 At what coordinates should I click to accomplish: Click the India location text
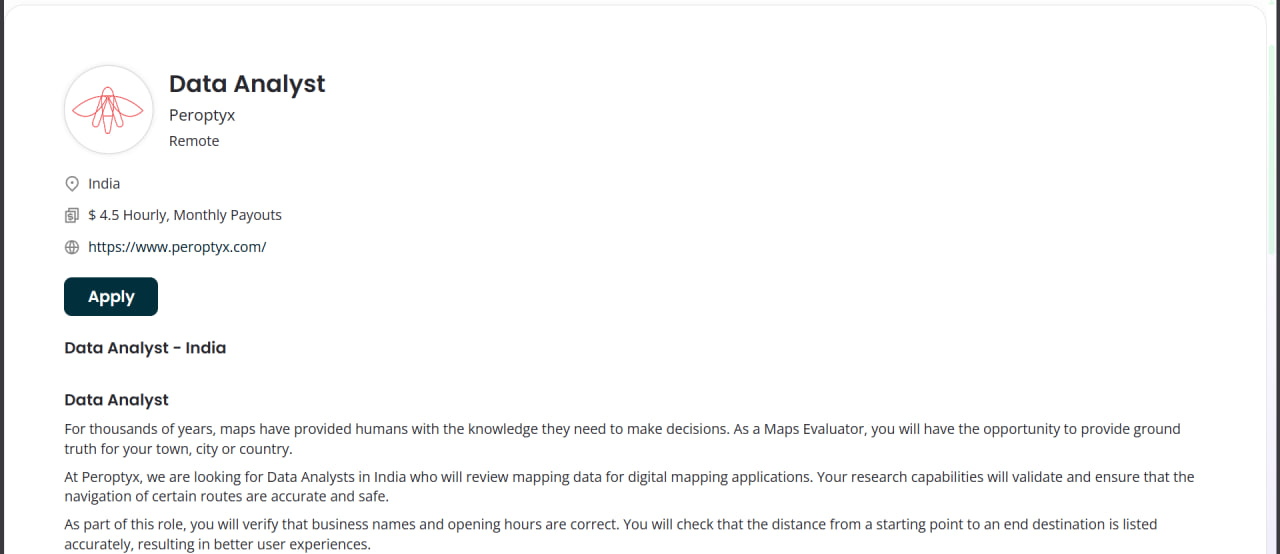pyautogui.click(x=104, y=184)
